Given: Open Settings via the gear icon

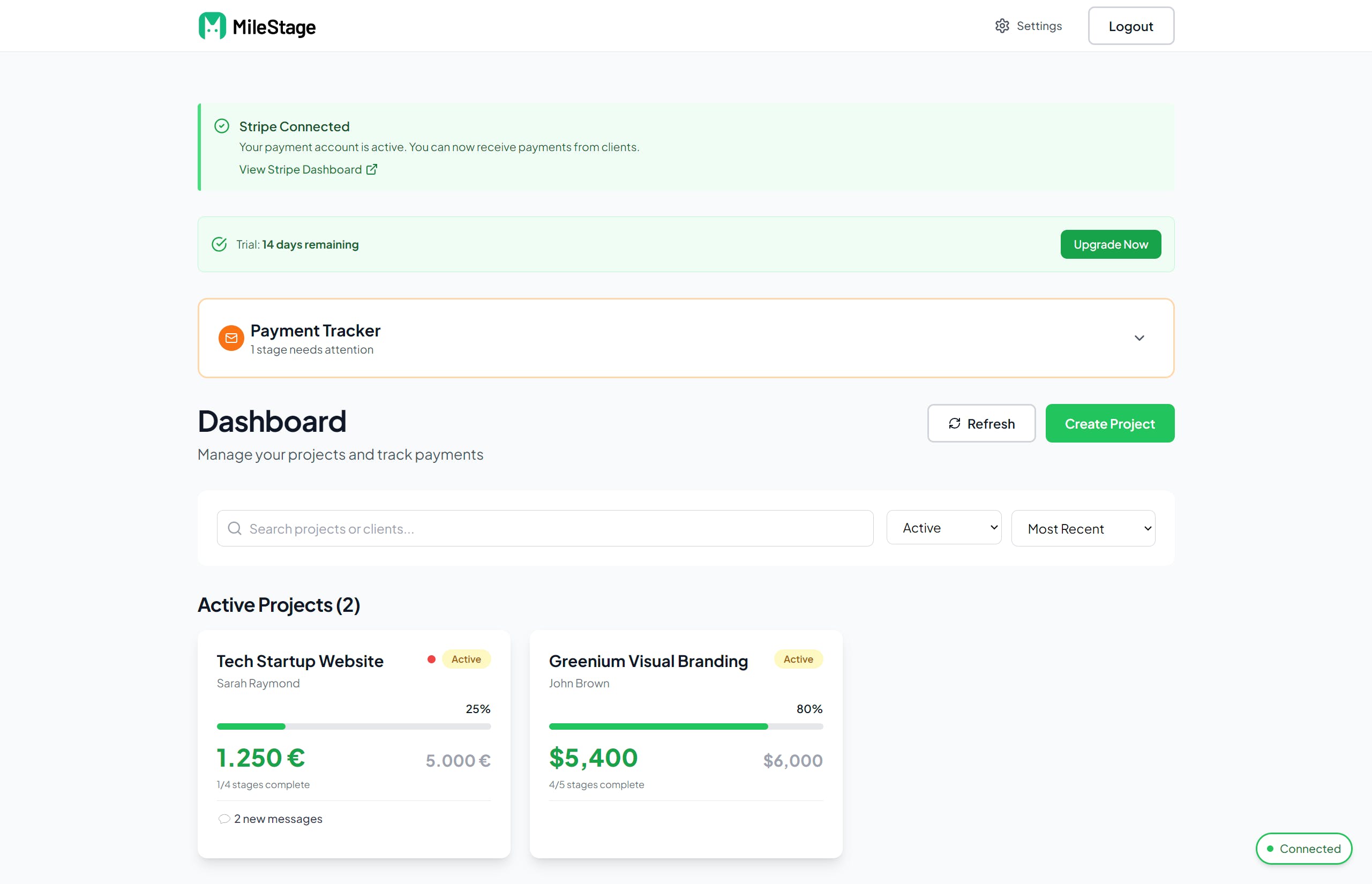Looking at the screenshot, I should coord(1002,26).
